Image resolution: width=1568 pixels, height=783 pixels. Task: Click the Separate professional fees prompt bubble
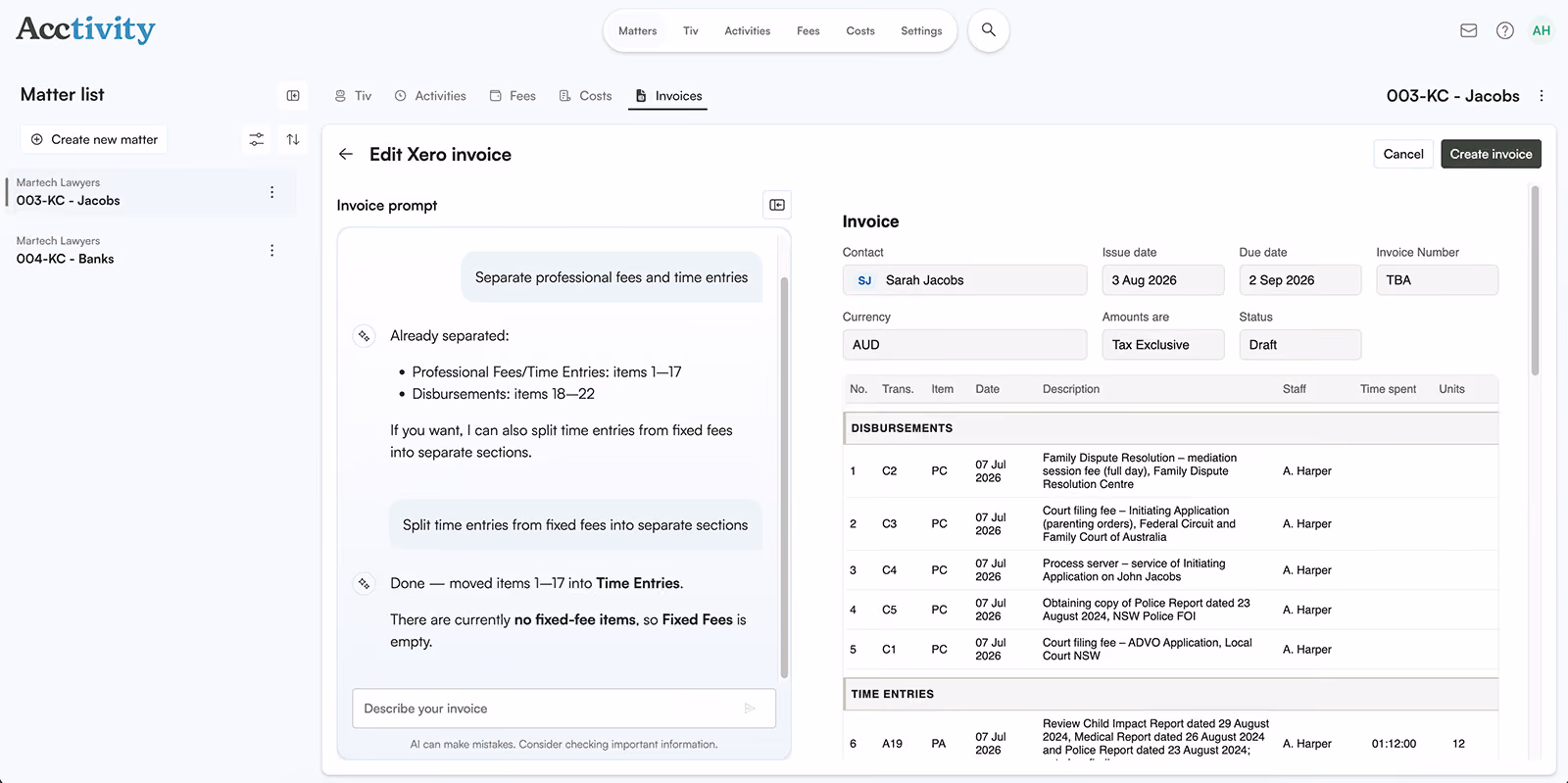pos(611,277)
